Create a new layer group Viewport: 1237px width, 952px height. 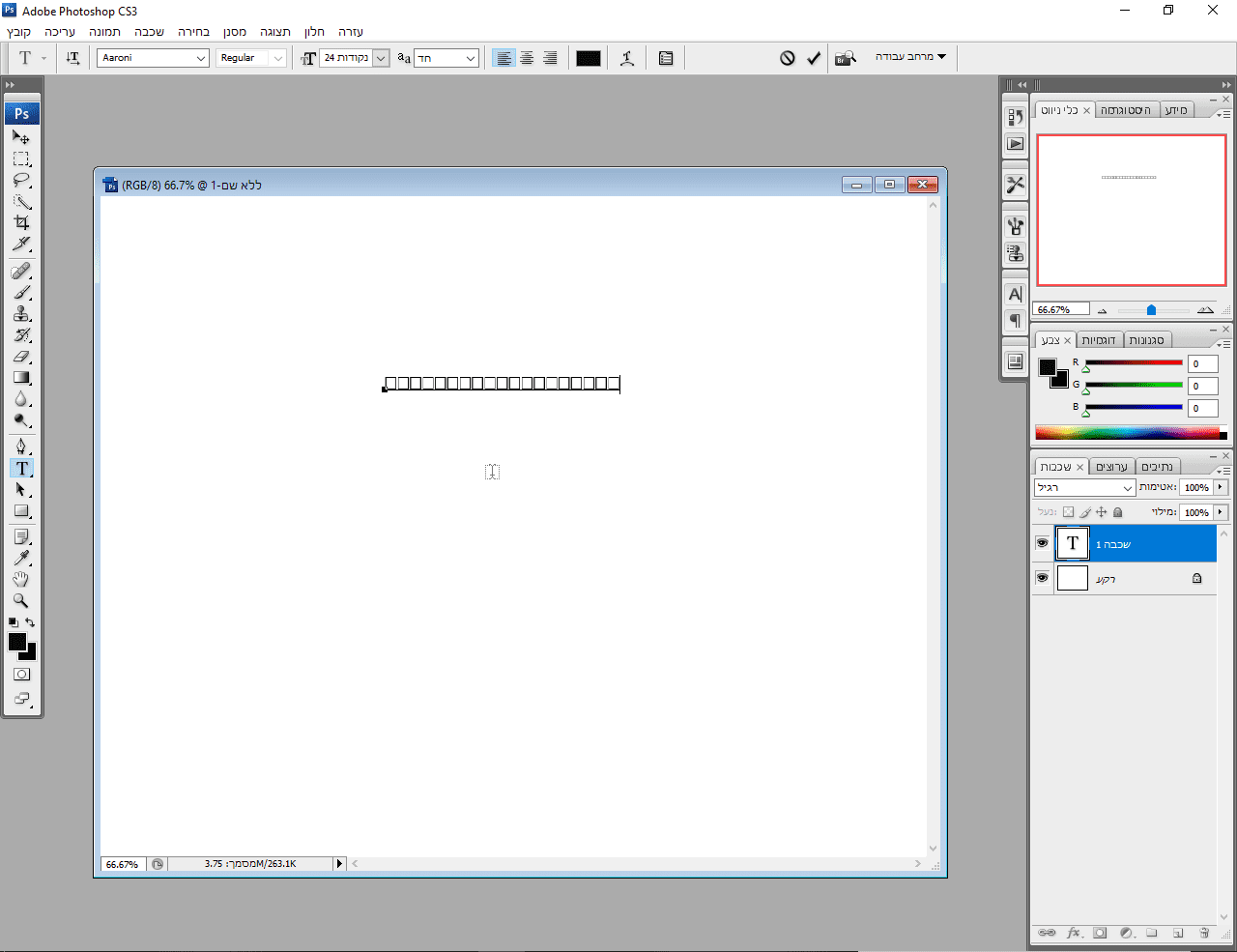click(x=1152, y=933)
